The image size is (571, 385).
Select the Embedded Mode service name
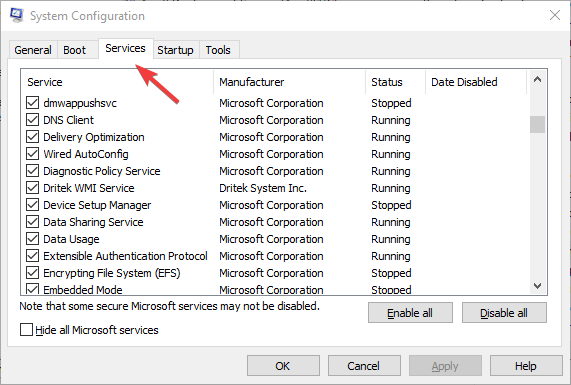coord(83,290)
